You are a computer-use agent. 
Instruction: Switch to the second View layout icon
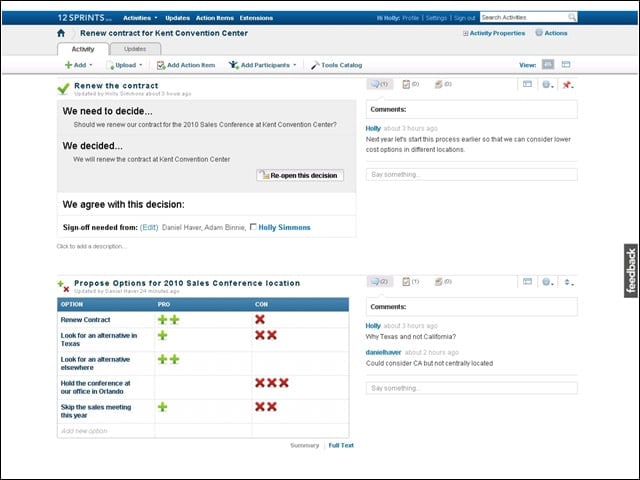coord(566,64)
